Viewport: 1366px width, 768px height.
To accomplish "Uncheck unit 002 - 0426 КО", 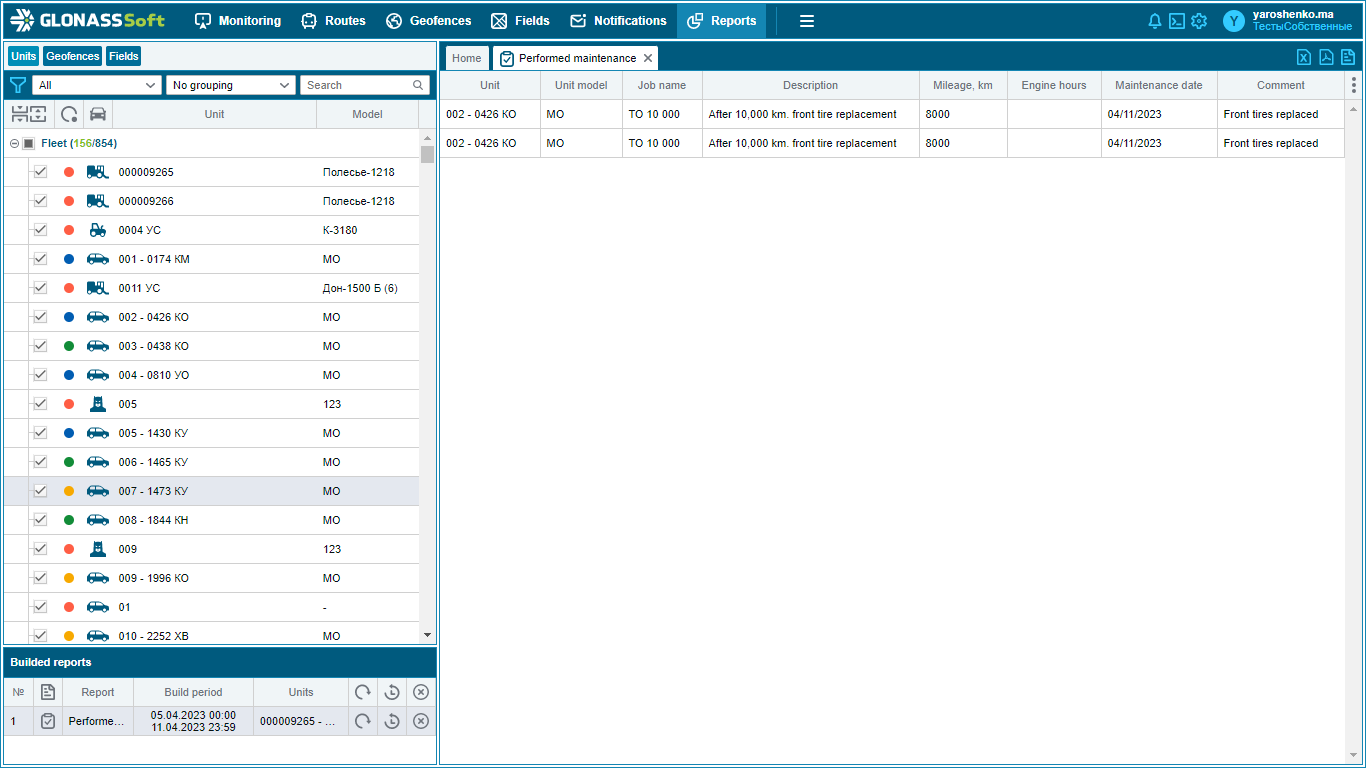I will 41,317.
